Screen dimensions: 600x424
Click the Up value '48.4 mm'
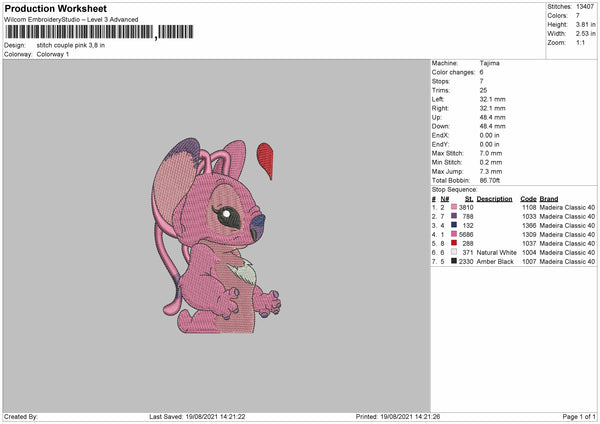[x=492, y=117]
